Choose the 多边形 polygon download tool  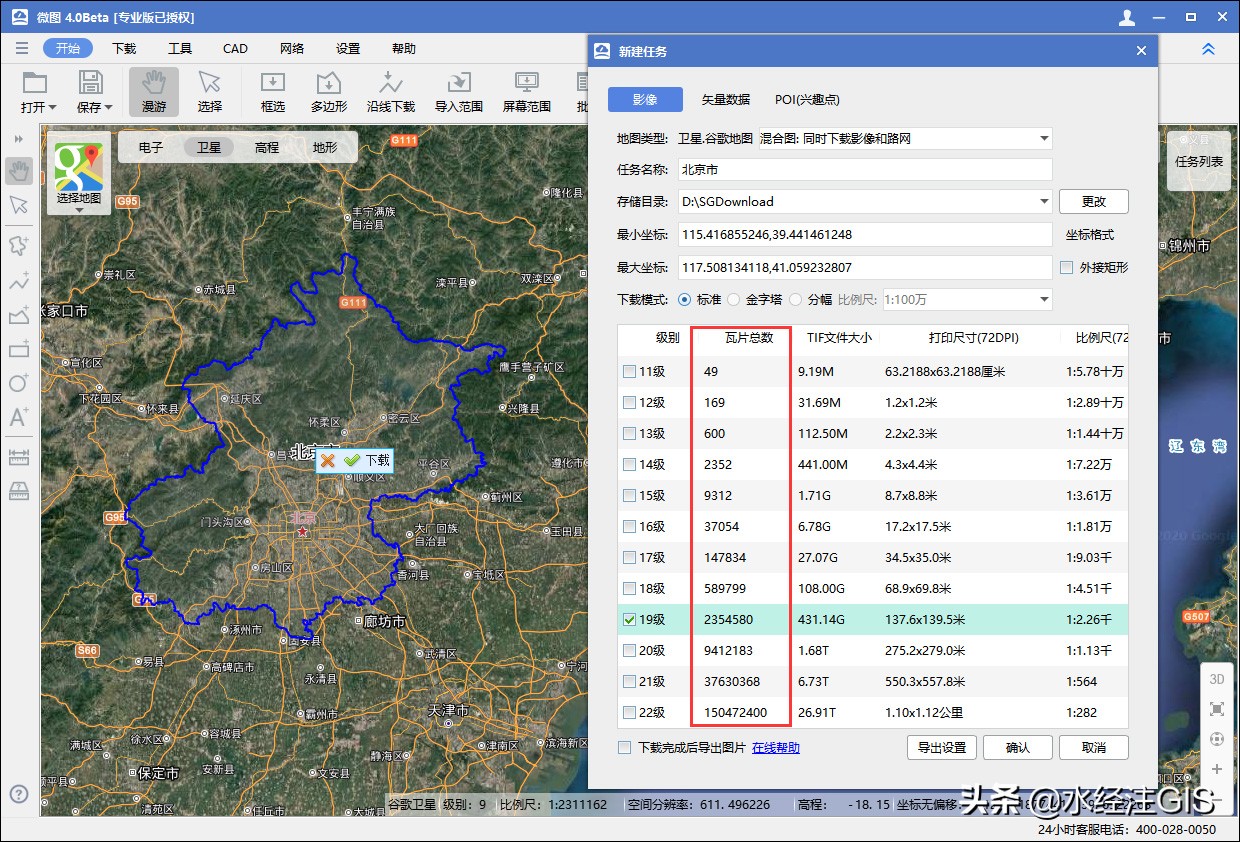coord(330,91)
